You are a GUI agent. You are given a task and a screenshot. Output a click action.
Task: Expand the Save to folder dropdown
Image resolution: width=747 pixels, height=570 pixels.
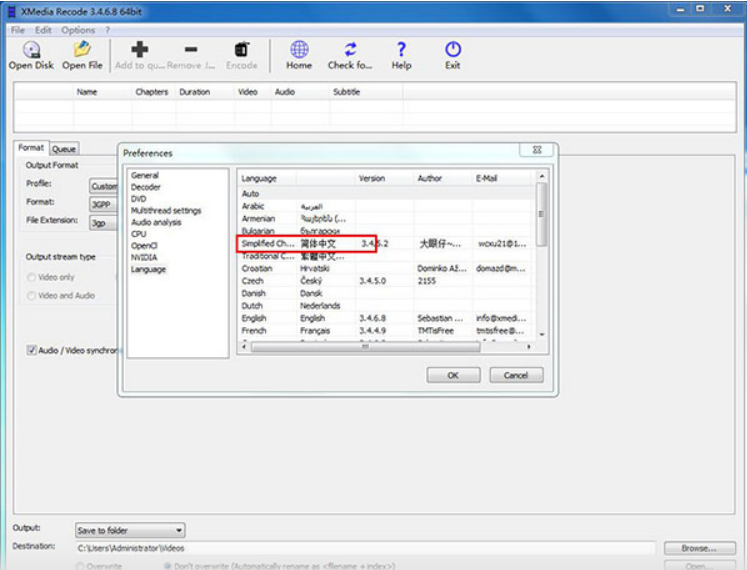click(130, 530)
